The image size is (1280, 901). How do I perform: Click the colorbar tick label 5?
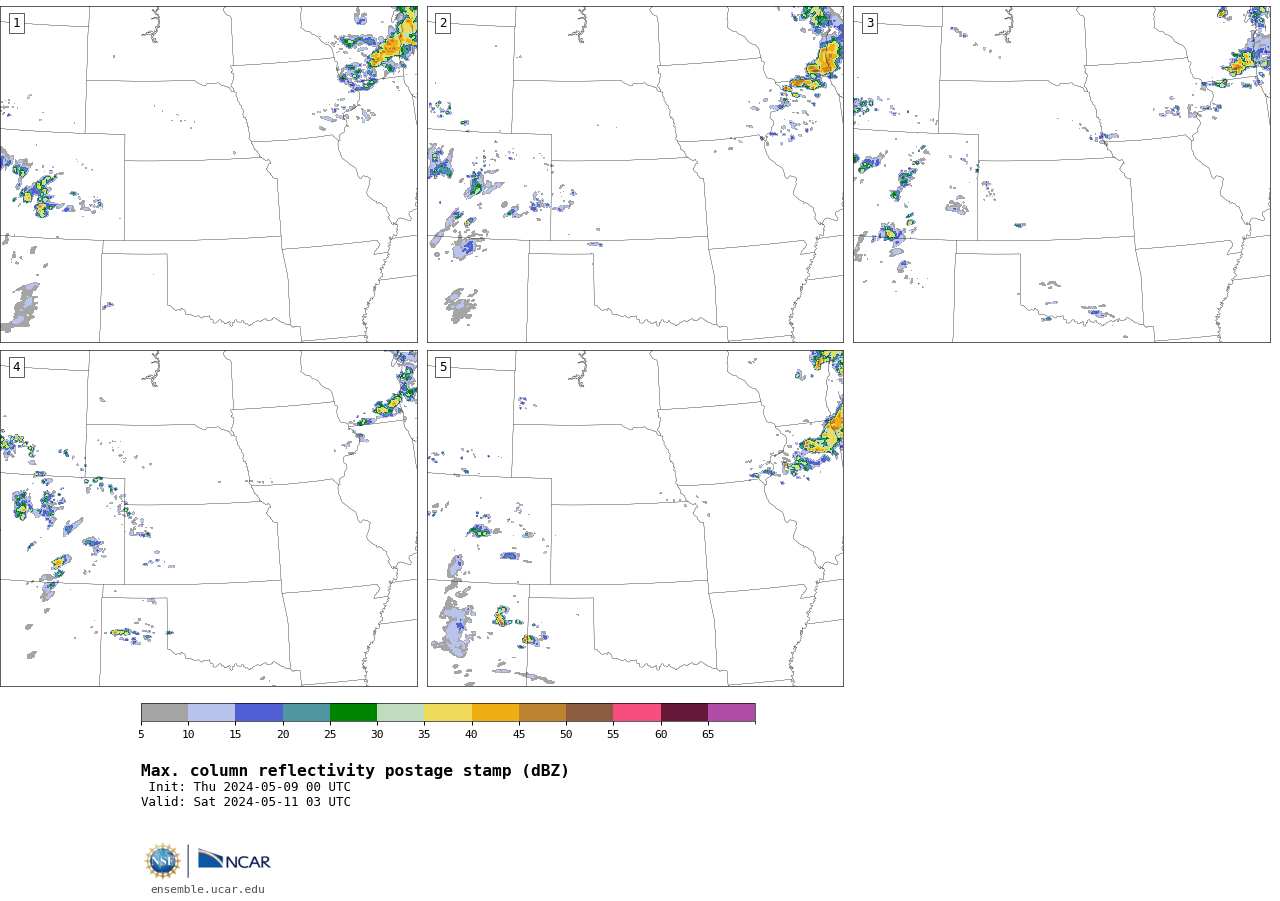coord(141,735)
